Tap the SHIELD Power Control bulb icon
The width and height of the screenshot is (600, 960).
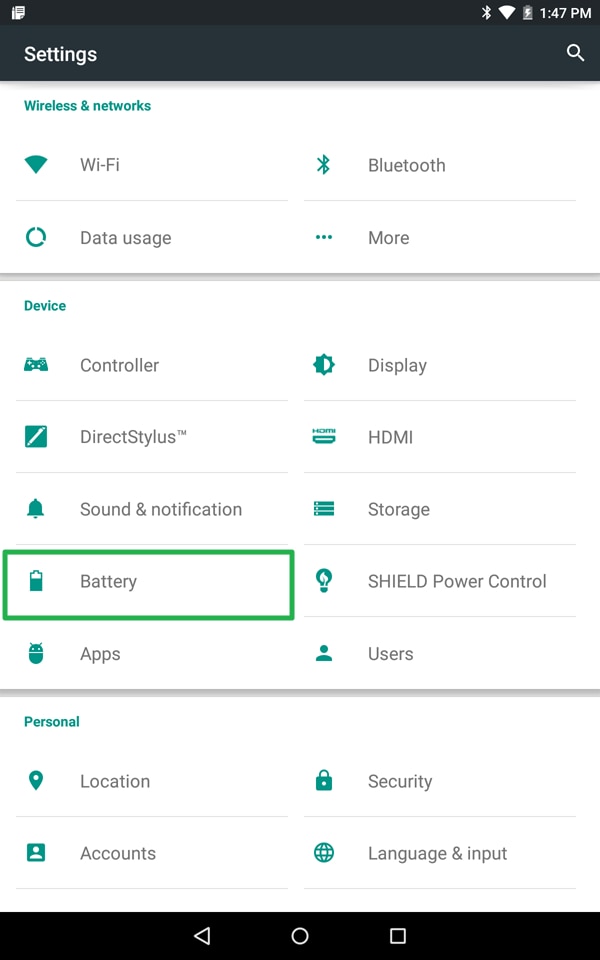pos(324,581)
